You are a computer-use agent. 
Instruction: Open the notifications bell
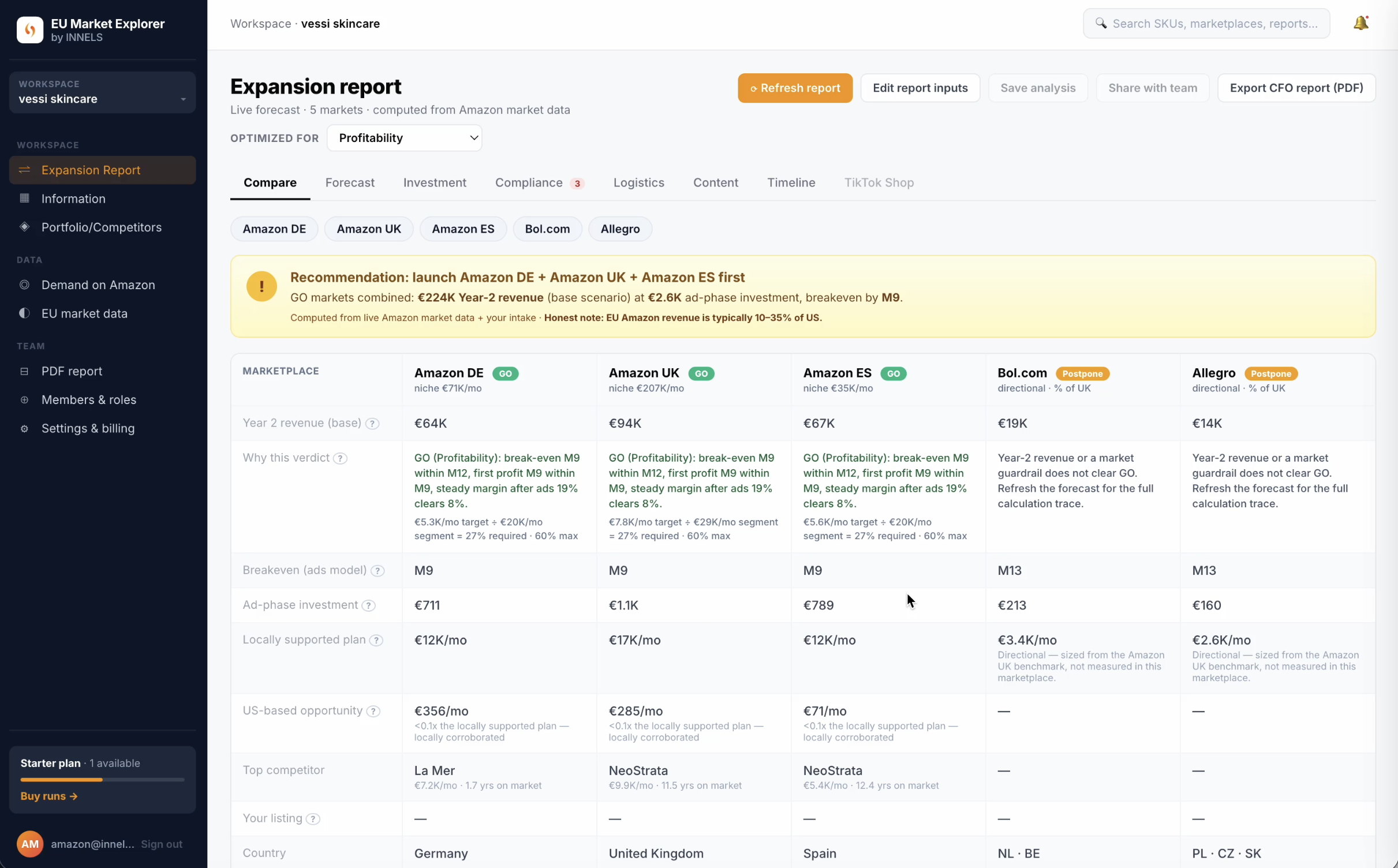pos(1361,23)
